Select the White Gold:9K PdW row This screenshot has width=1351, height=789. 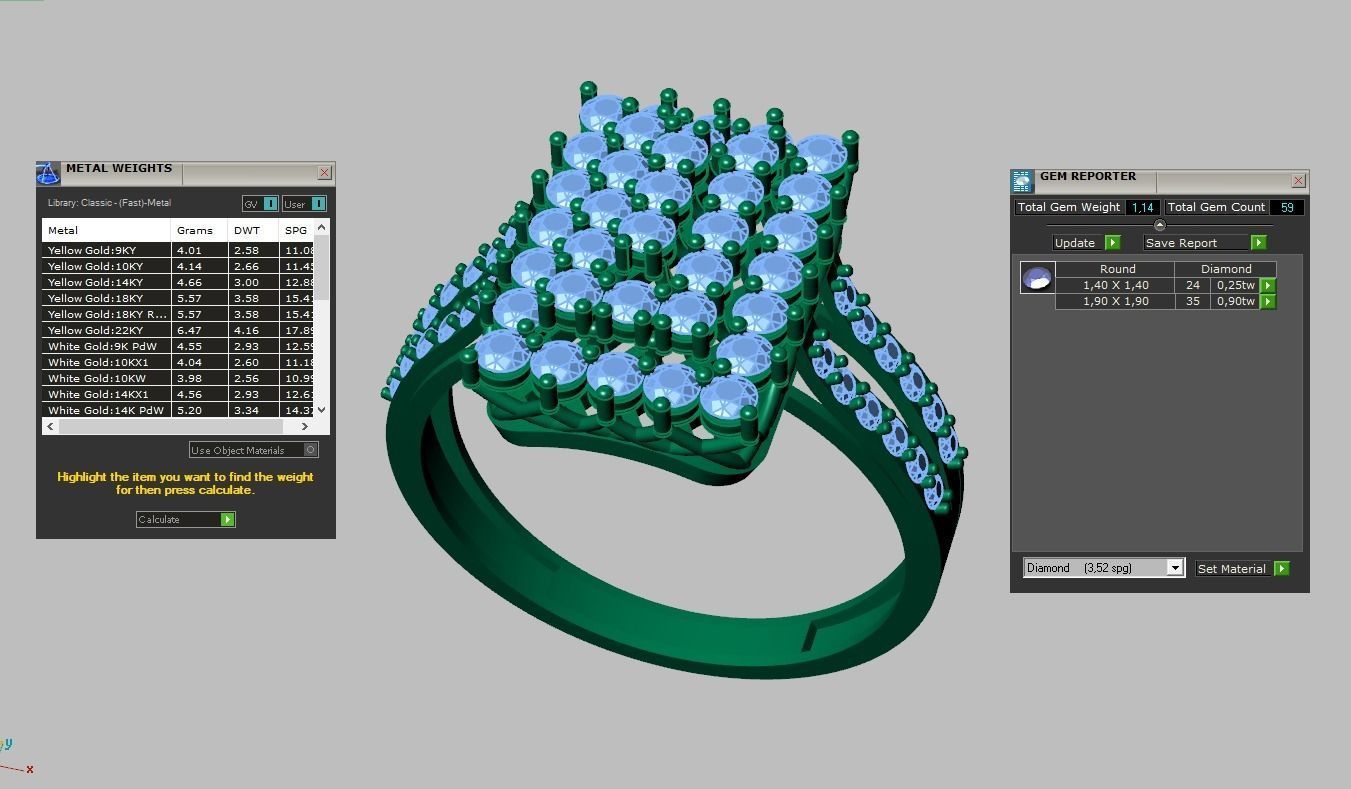pos(179,346)
